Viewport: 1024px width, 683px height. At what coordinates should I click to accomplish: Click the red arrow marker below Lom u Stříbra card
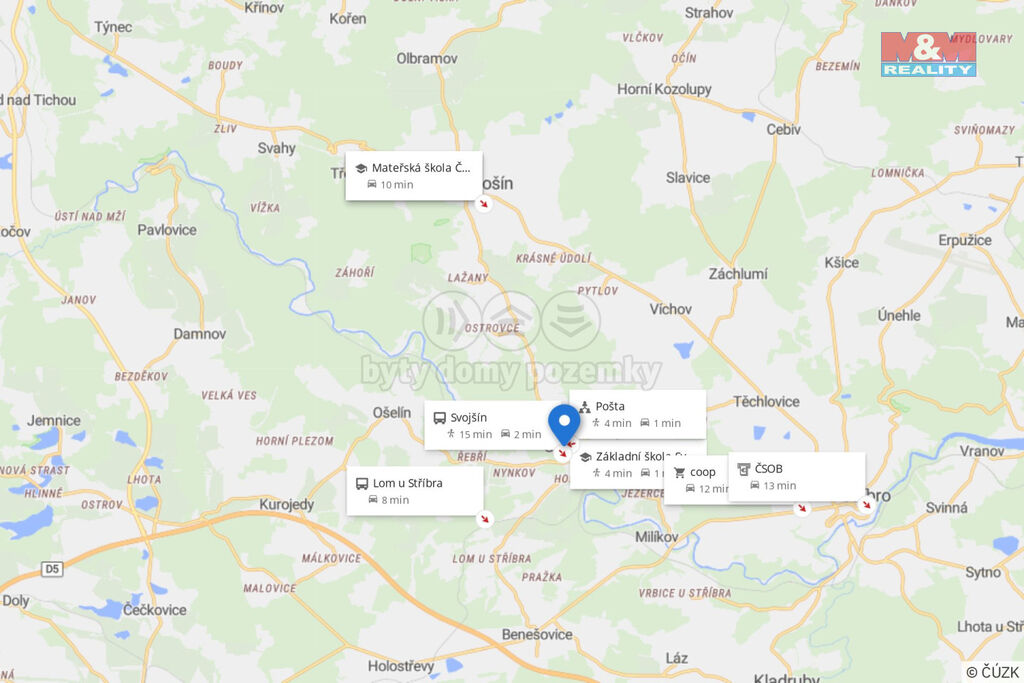[485, 519]
